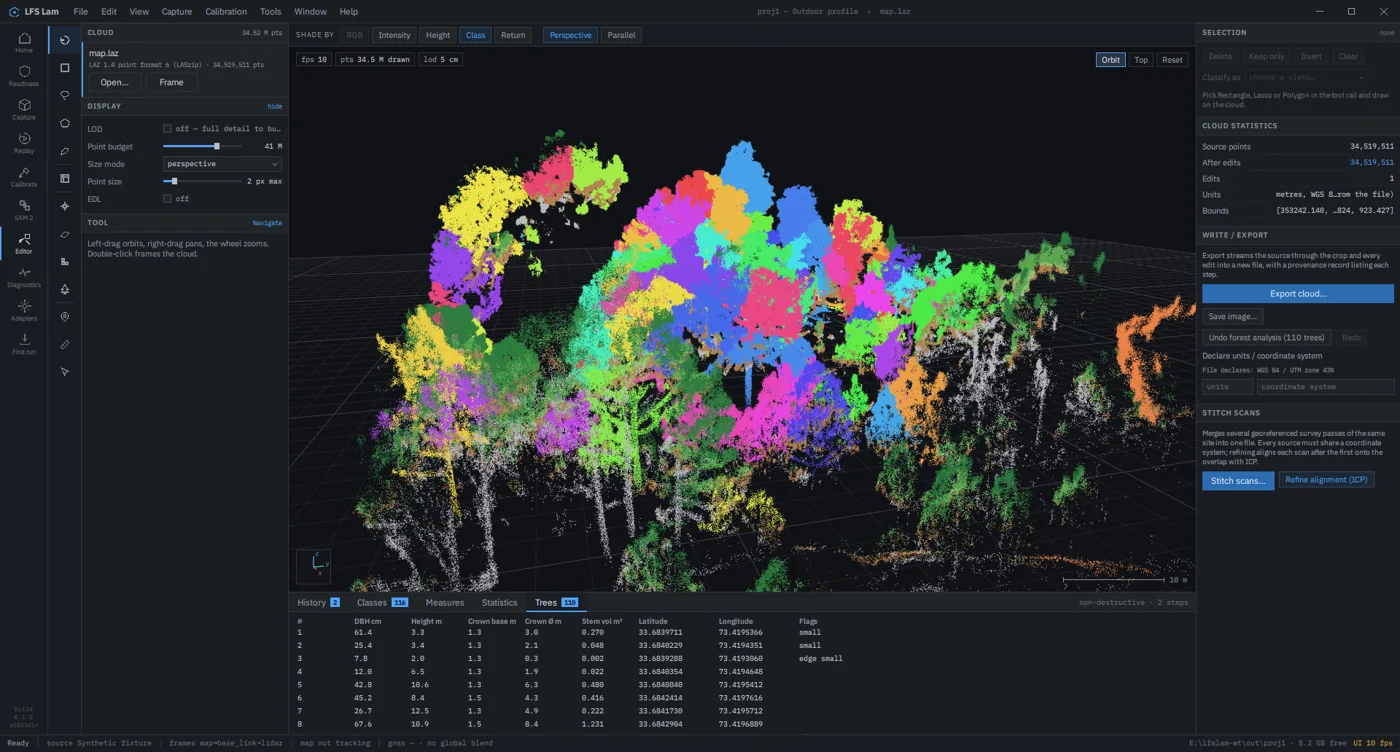Go to the Readiness shield icon
Screen dimensions: 1400x752
24,76
